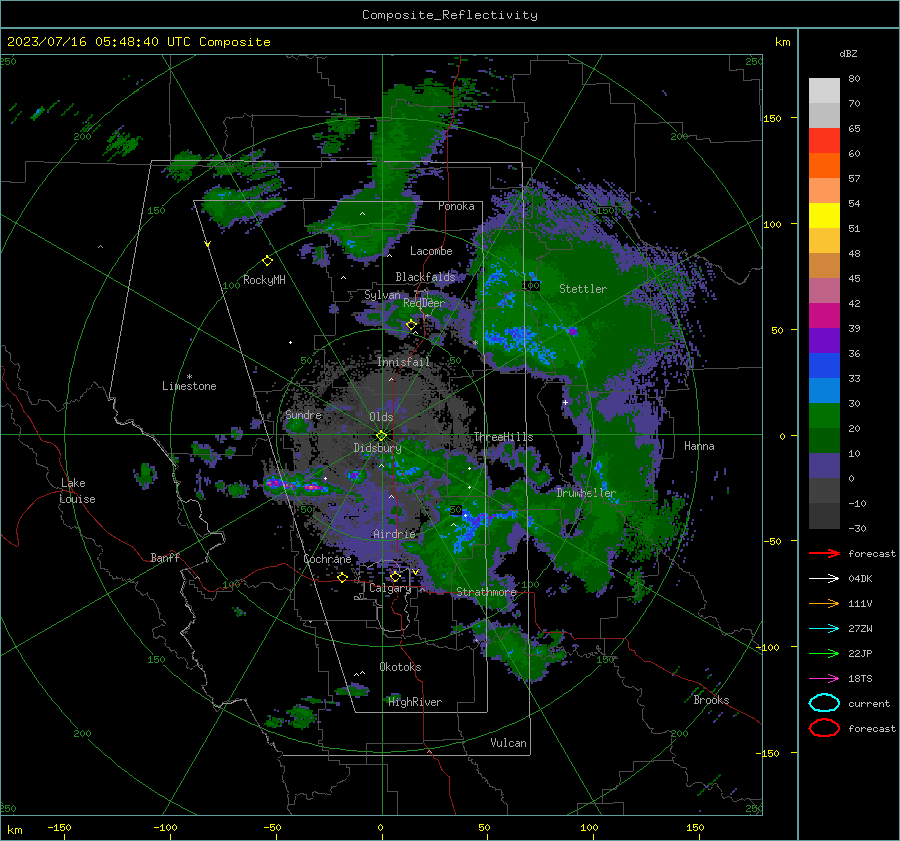The width and height of the screenshot is (900, 841).
Task: Click the Limestone label
Action: click(189, 386)
